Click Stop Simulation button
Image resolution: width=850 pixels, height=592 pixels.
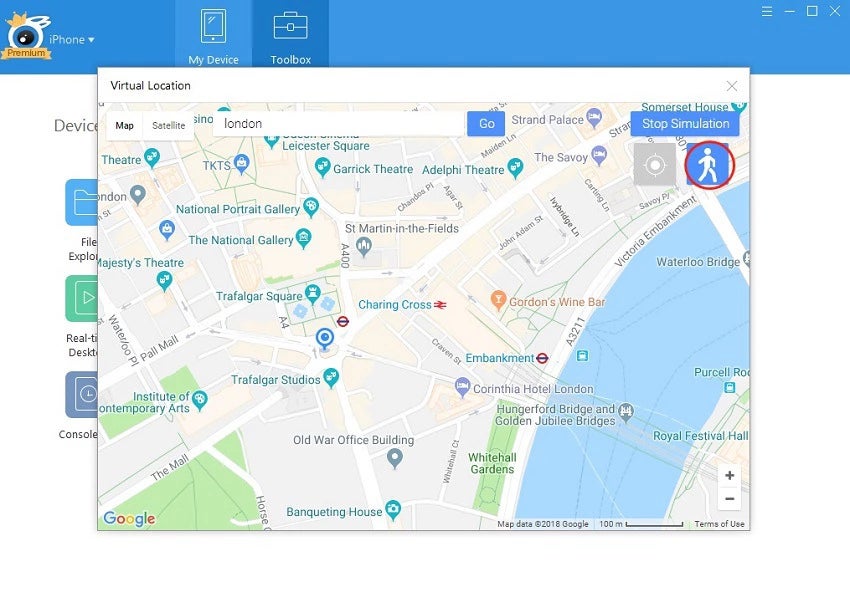coord(685,124)
